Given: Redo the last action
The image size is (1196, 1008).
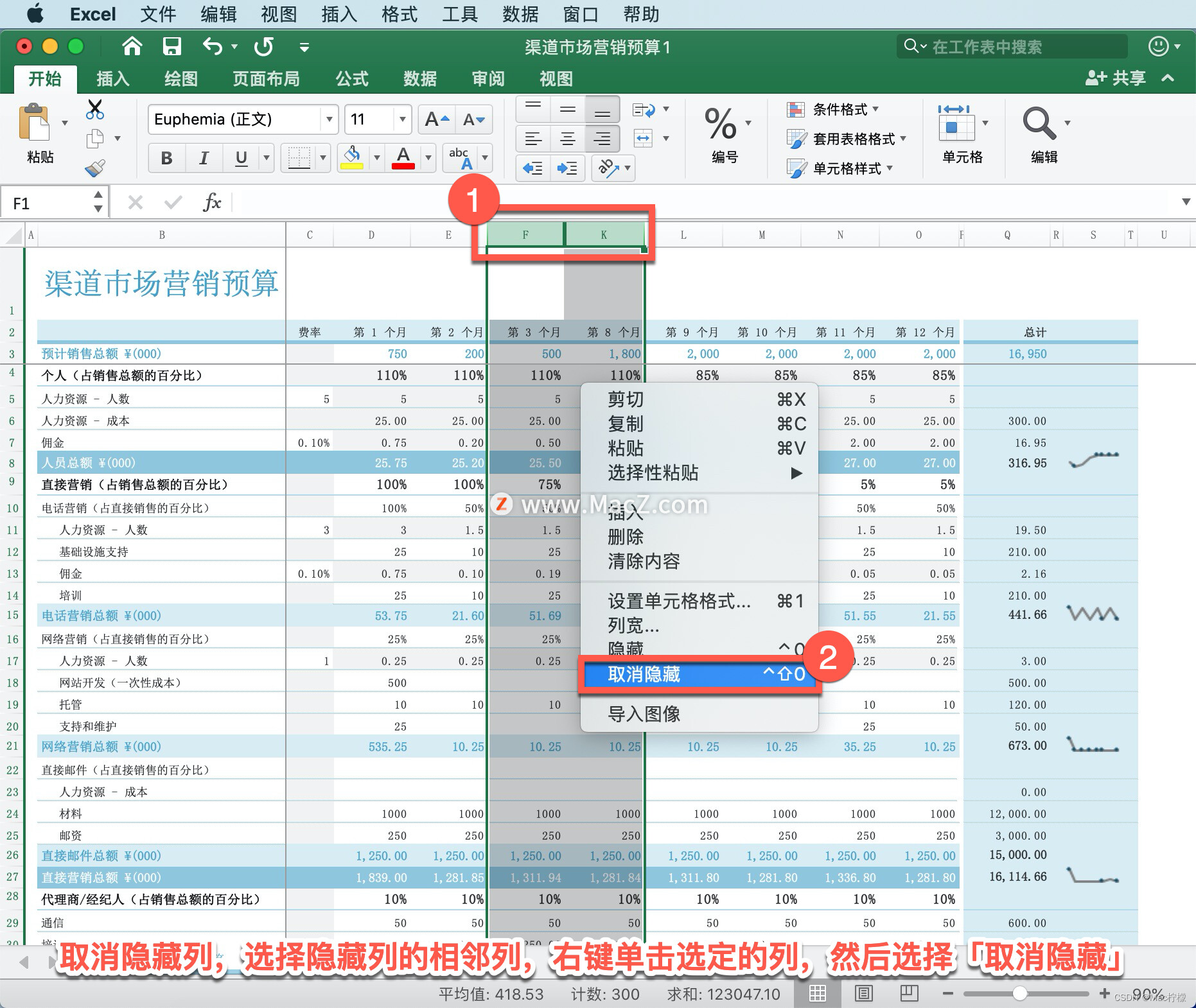Looking at the screenshot, I should coord(263,46).
